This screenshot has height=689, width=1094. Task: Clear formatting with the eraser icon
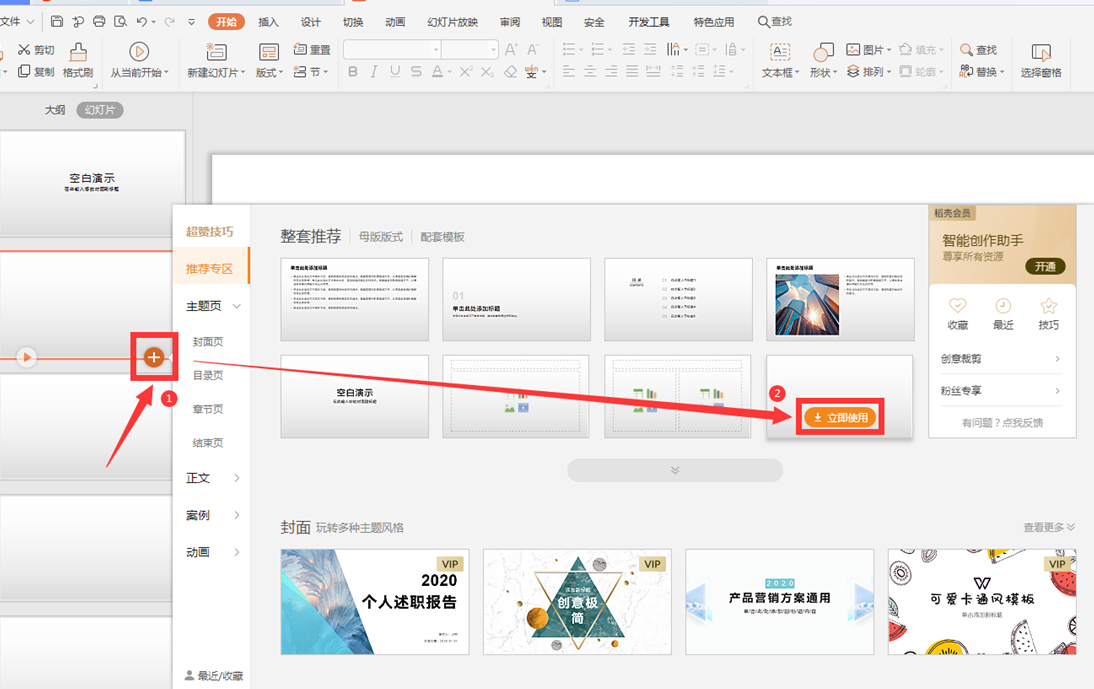[511, 71]
